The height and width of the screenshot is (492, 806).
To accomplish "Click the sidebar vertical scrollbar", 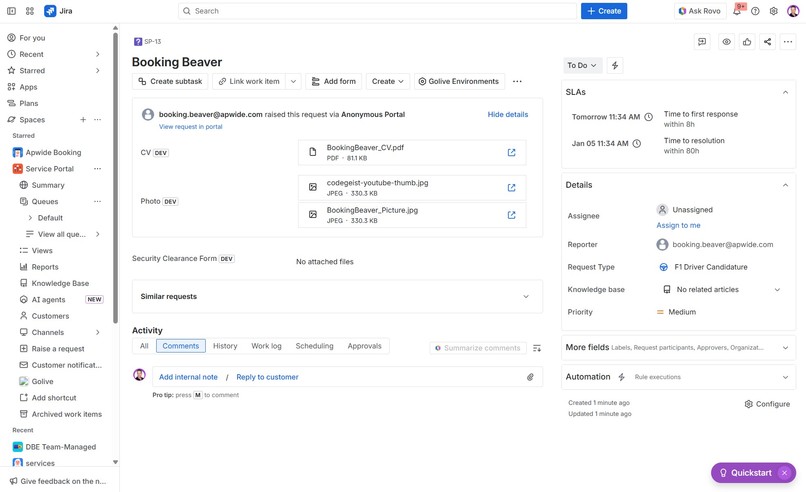I will tap(115, 177).
